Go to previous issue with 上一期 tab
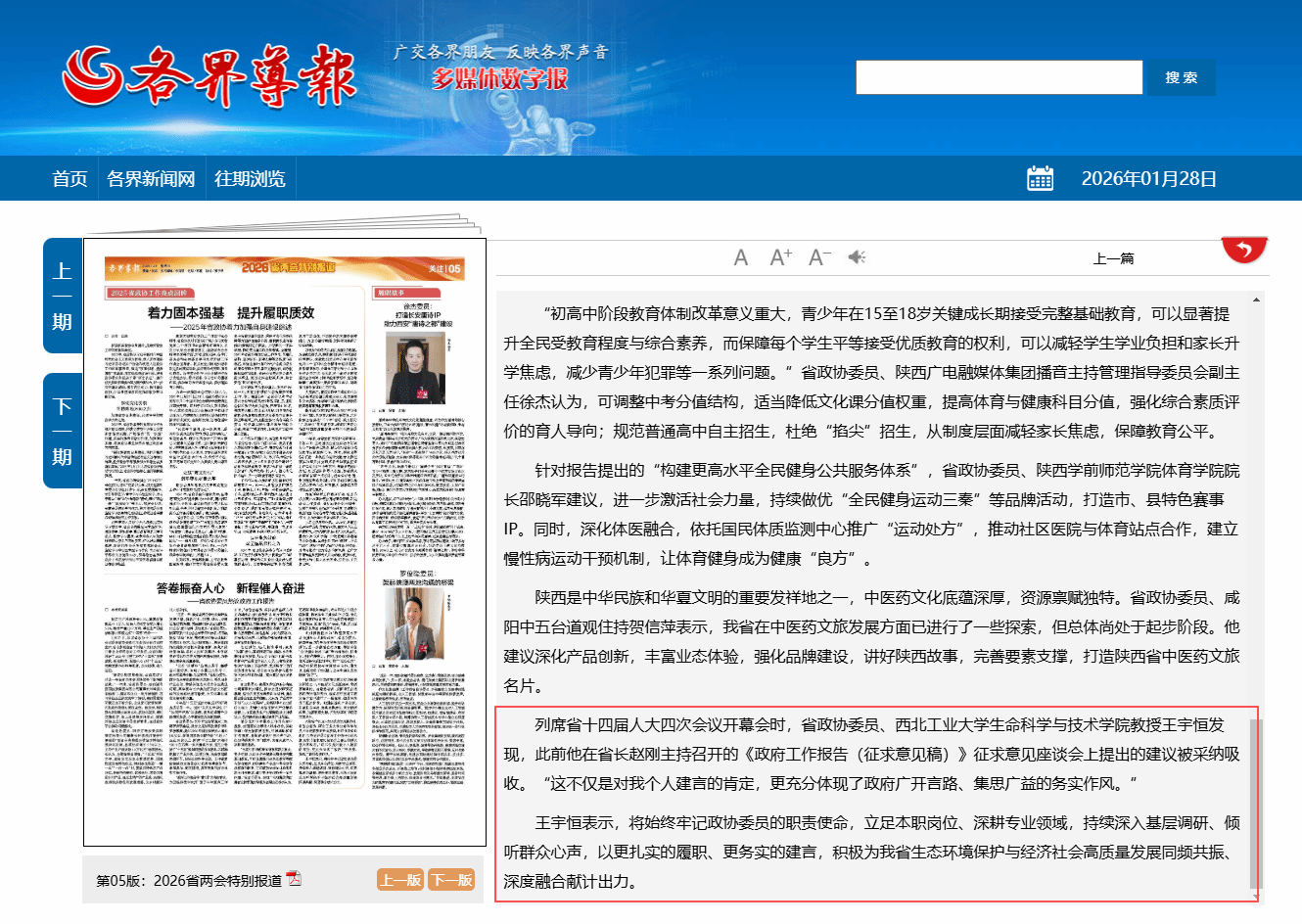 coord(63,296)
